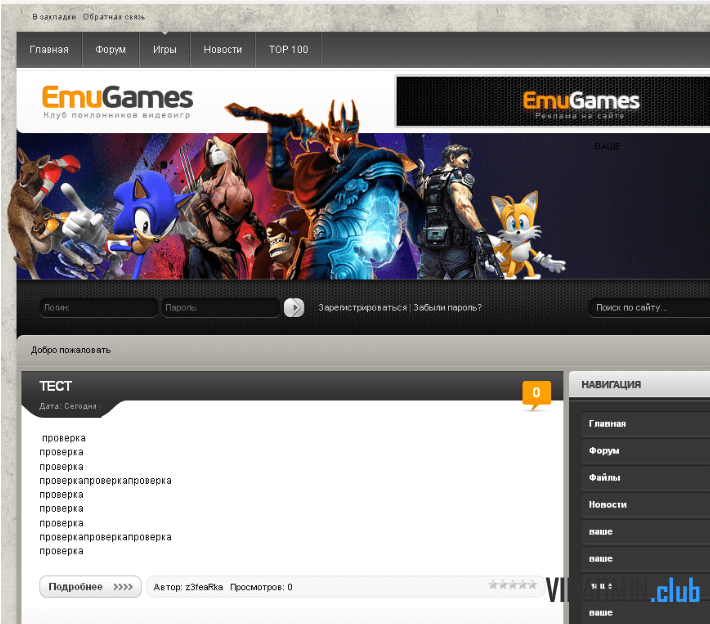Focus the Пароль input field

point(221,307)
